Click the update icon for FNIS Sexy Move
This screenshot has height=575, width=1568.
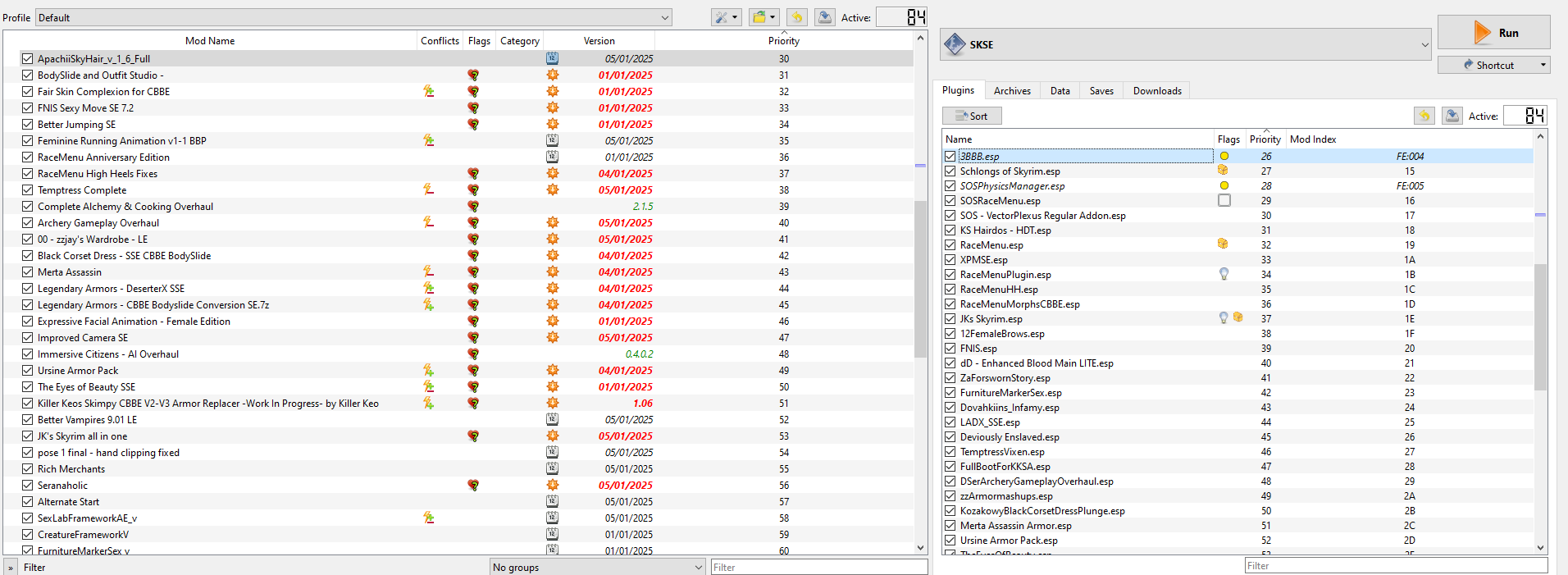point(553,107)
